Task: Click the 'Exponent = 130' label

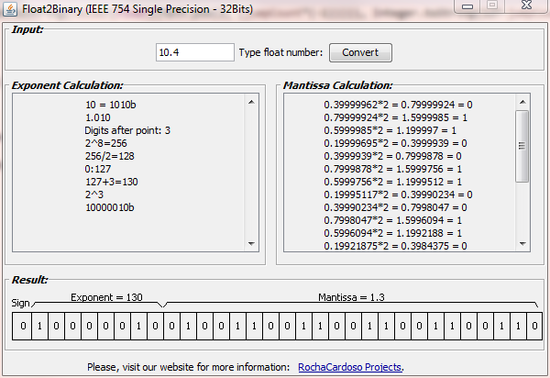Action: pyautogui.click(x=107, y=297)
